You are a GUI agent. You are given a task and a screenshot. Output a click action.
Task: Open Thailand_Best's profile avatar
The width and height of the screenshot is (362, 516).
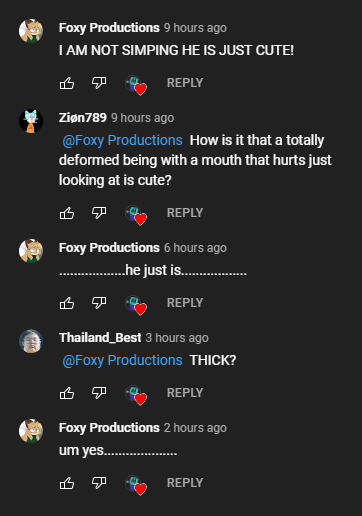click(31, 341)
